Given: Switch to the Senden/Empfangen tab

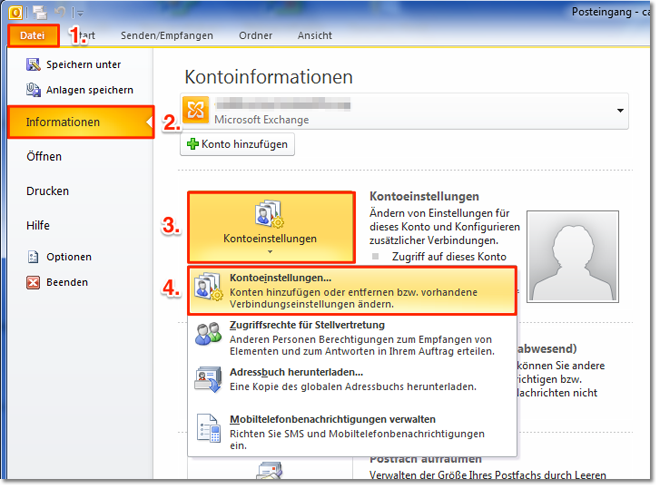Looking at the screenshot, I should (167, 36).
